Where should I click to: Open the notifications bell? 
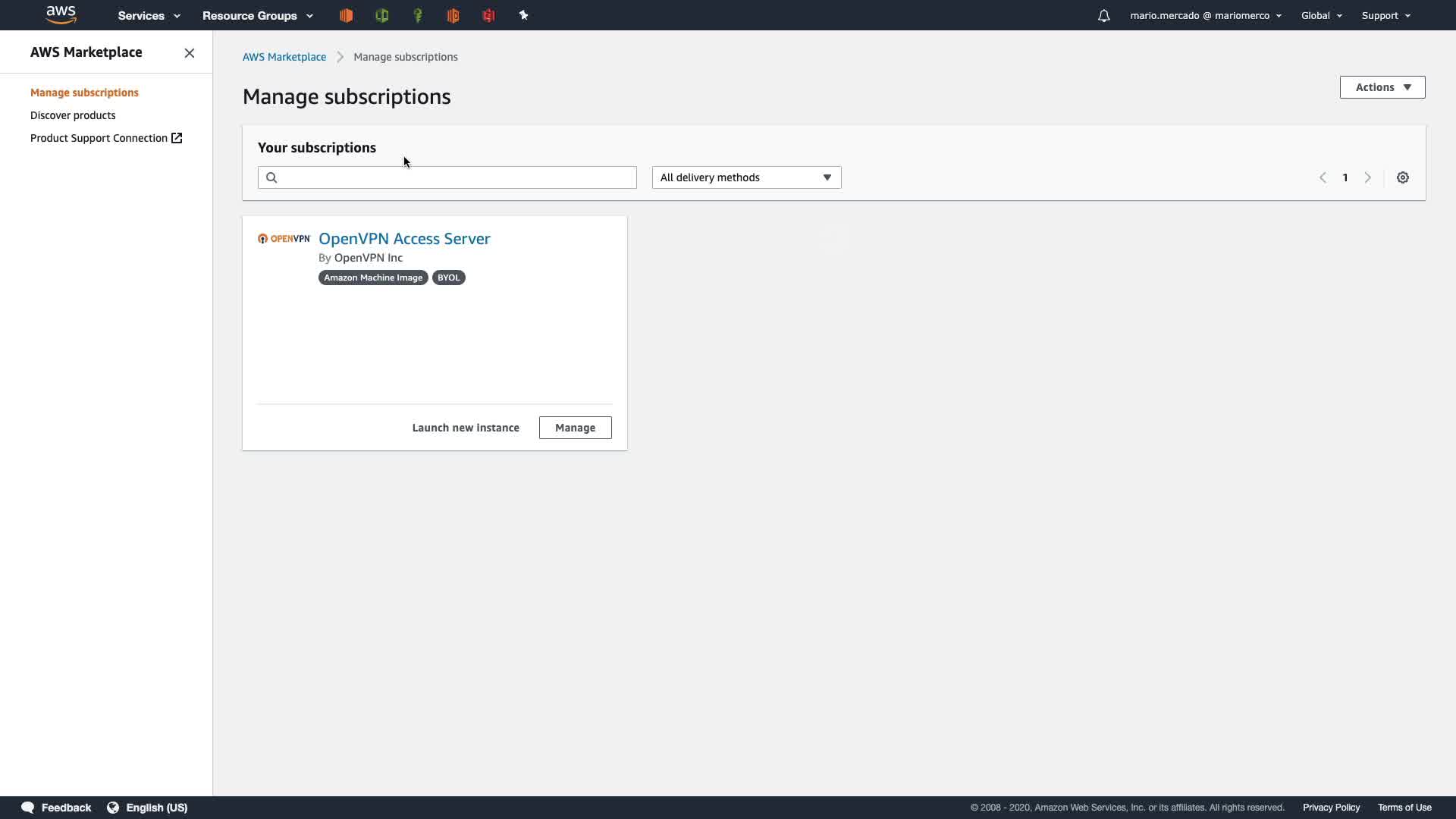click(1104, 15)
